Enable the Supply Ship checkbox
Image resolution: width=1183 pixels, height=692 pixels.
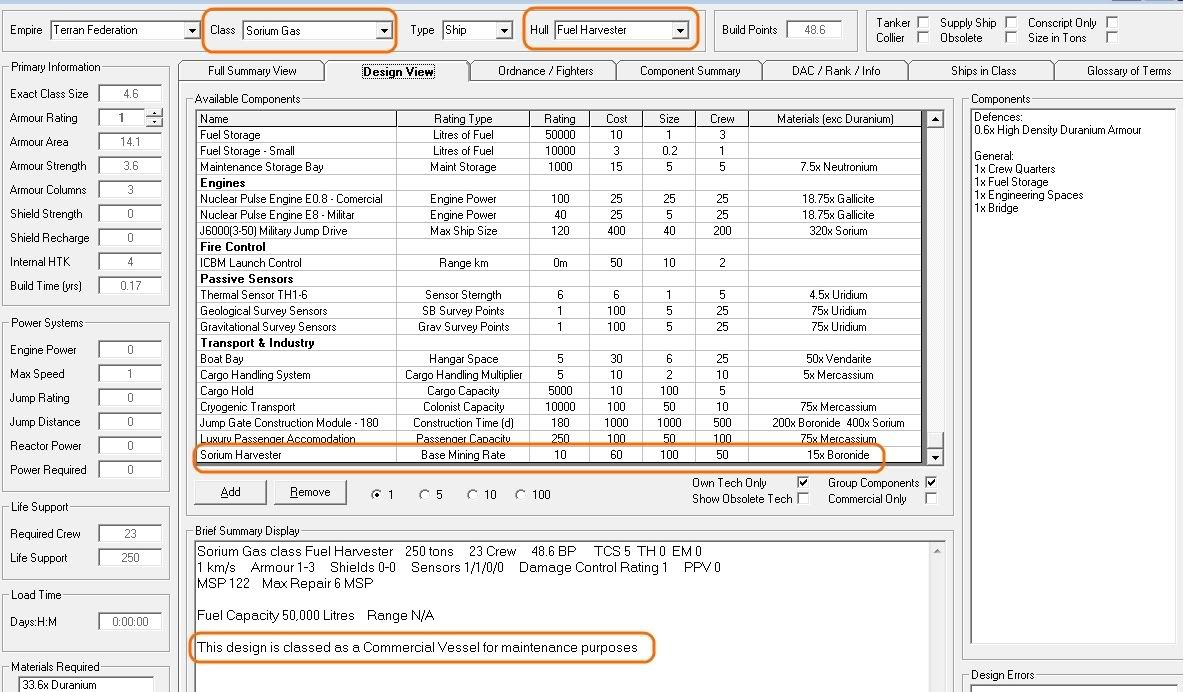pos(1011,23)
